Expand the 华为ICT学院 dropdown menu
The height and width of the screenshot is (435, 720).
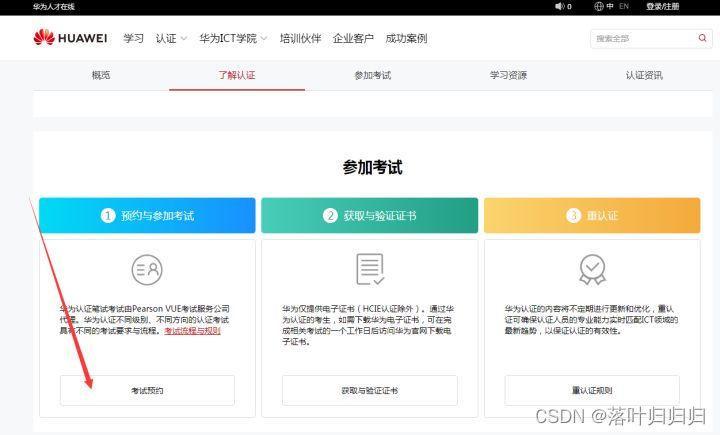[233, 39]
